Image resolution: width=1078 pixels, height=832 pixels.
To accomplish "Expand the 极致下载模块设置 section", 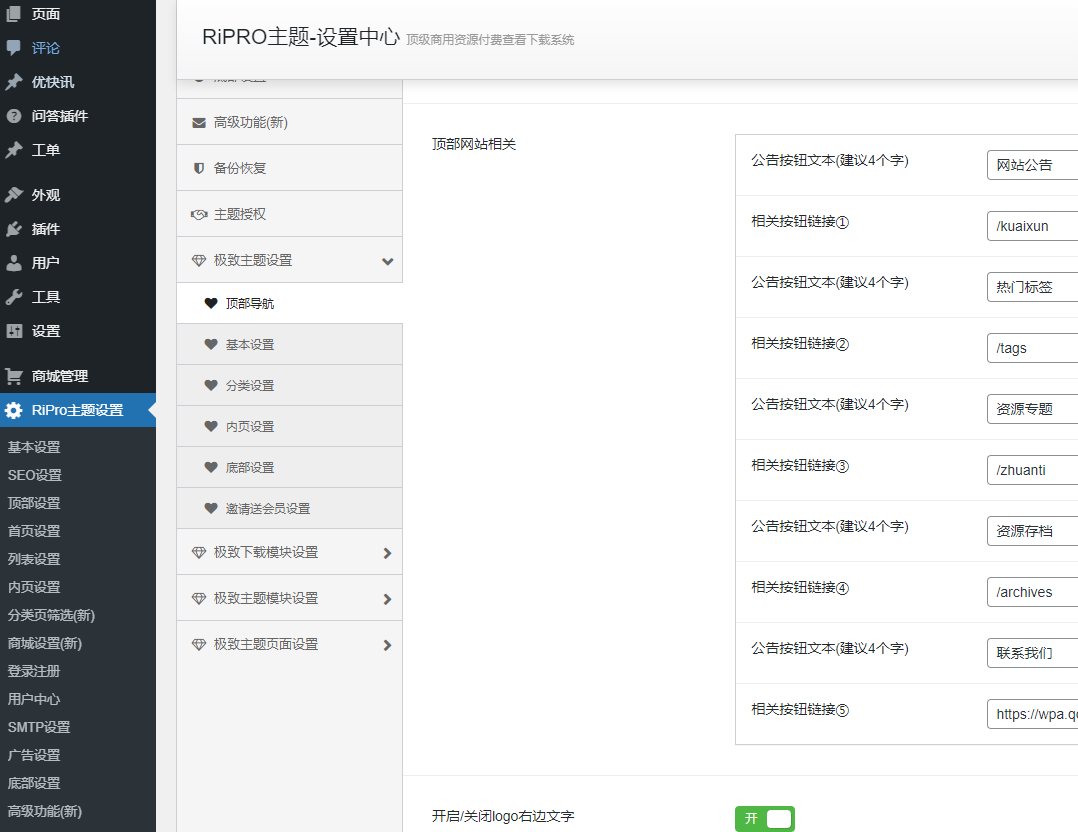I will (x=387, y=553).
